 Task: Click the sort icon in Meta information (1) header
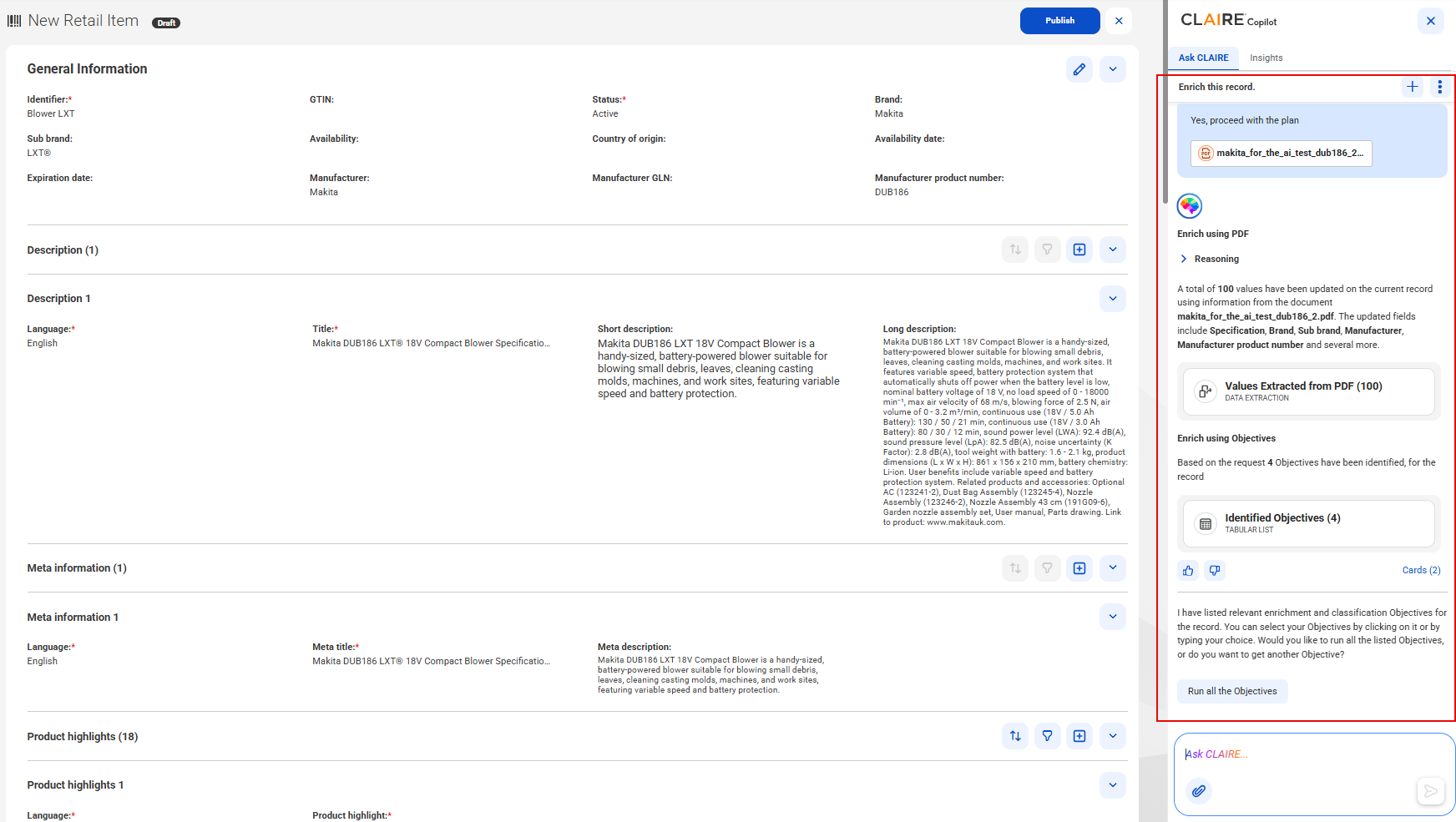pyautogui.click(x=1015, y=568)
